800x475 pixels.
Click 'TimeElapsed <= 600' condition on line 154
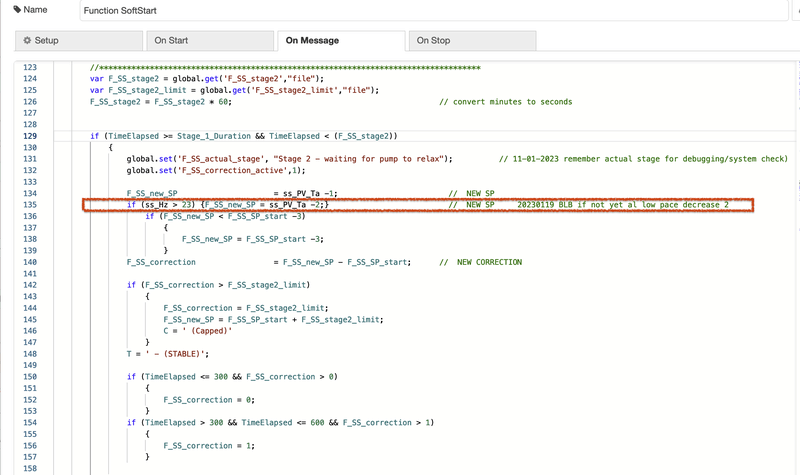click(283, 422)
